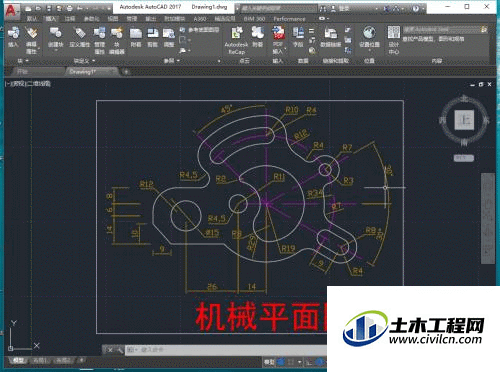Click the Undo arrow in quick access toolbar
Viewport: 500px width, 372px height.
pos(80,8)
